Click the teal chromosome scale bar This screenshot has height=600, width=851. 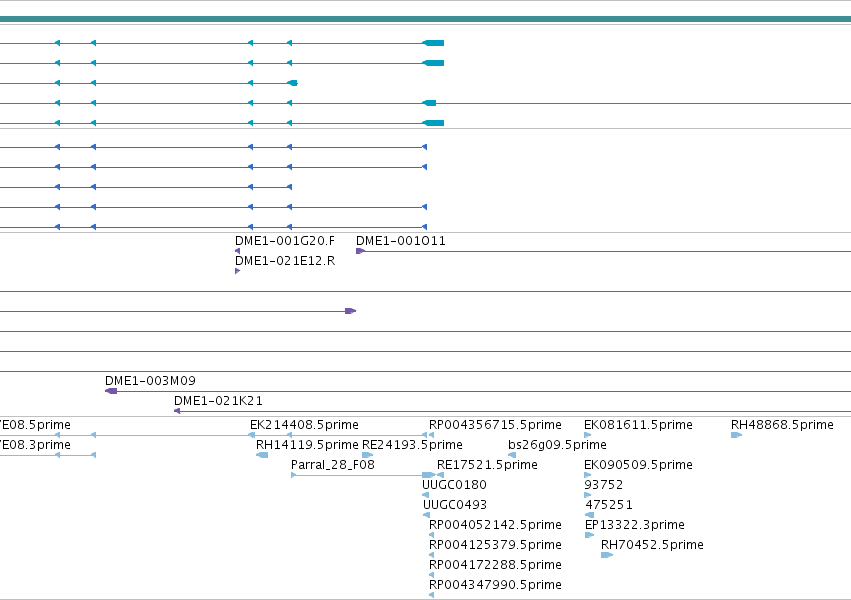click(426, 19)
